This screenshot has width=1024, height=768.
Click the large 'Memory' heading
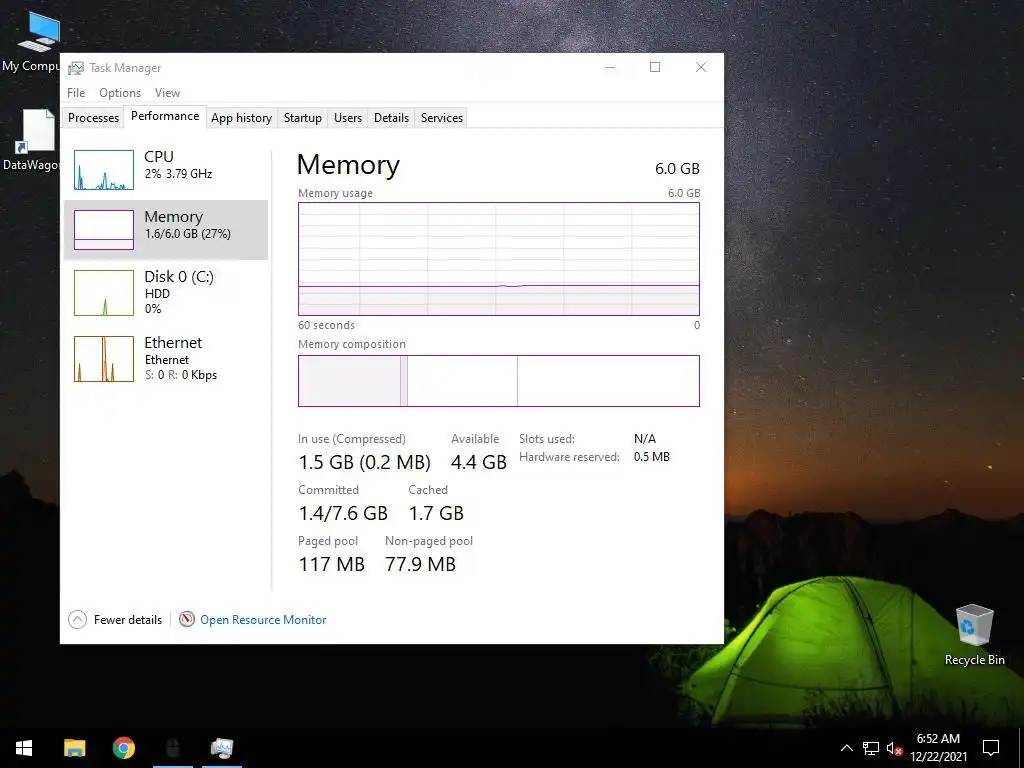(x=348, y=165)
